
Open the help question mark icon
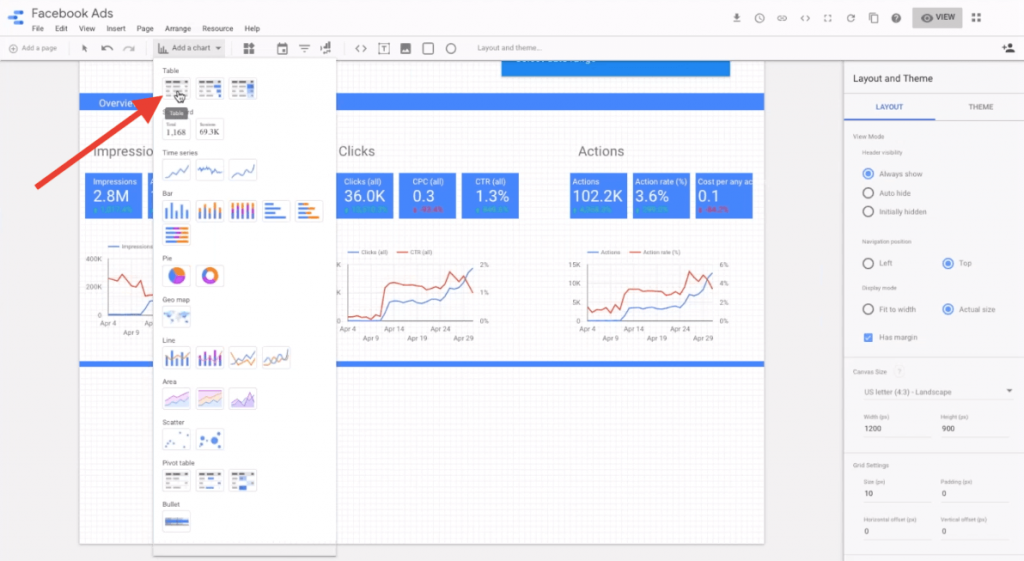tap(896, 18)
